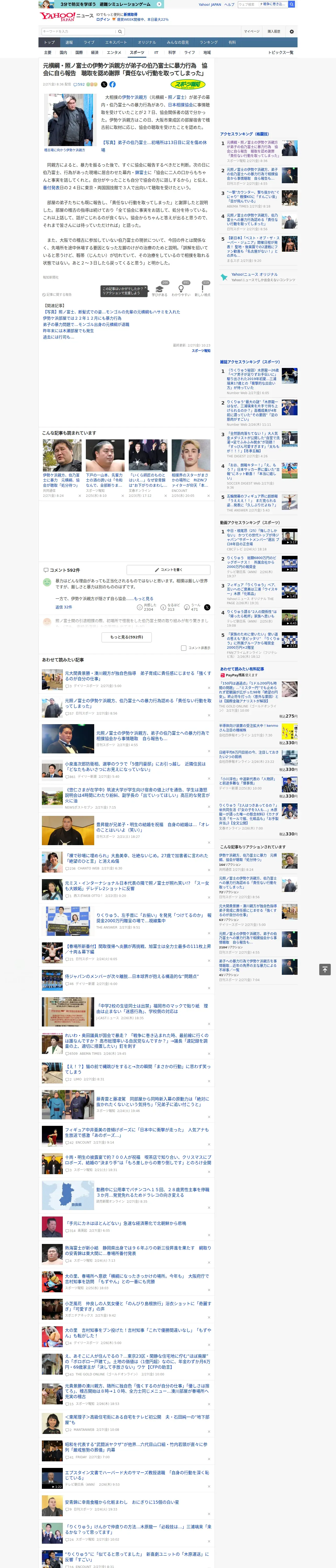Click the ウェブ検索 input field

pyautogui.click(x=248, y=4)
